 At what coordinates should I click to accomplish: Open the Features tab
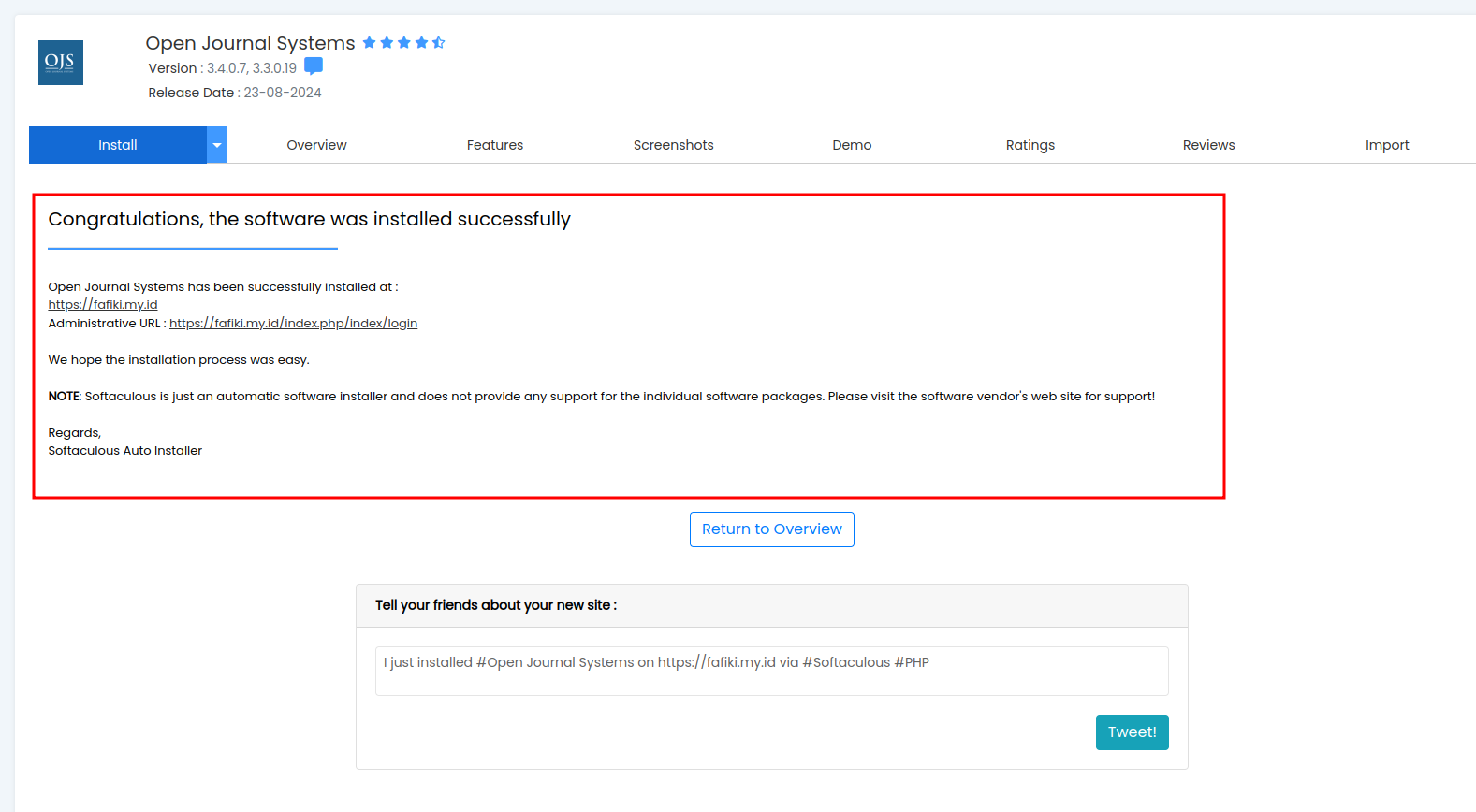[495, 145]
